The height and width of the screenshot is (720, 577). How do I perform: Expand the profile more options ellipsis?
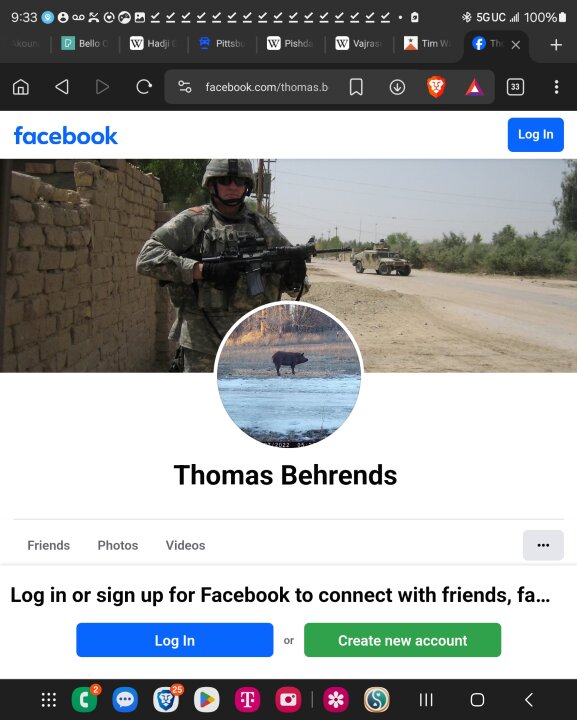tap(543, 545)
